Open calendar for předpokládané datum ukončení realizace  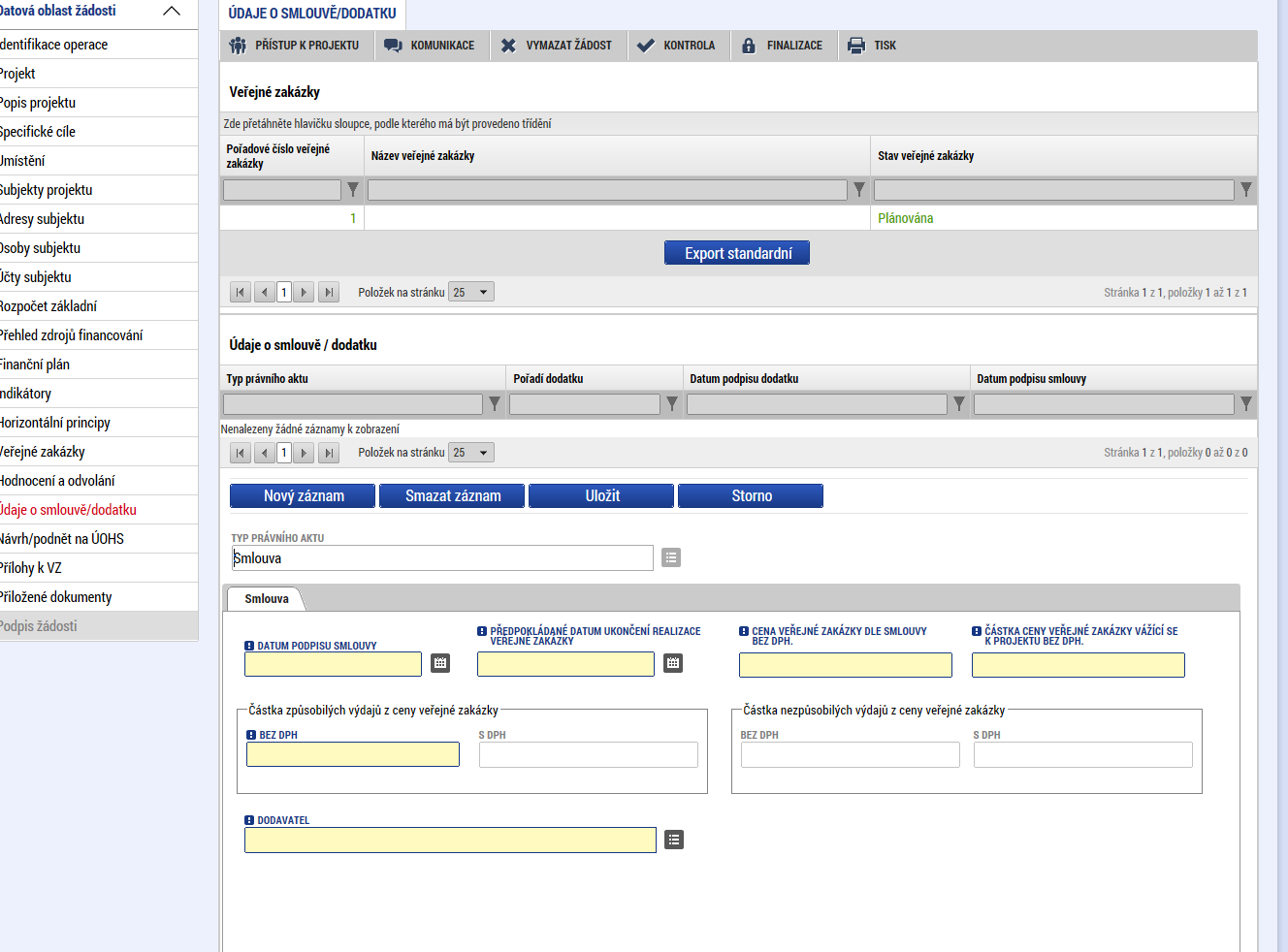click(673, 663)
